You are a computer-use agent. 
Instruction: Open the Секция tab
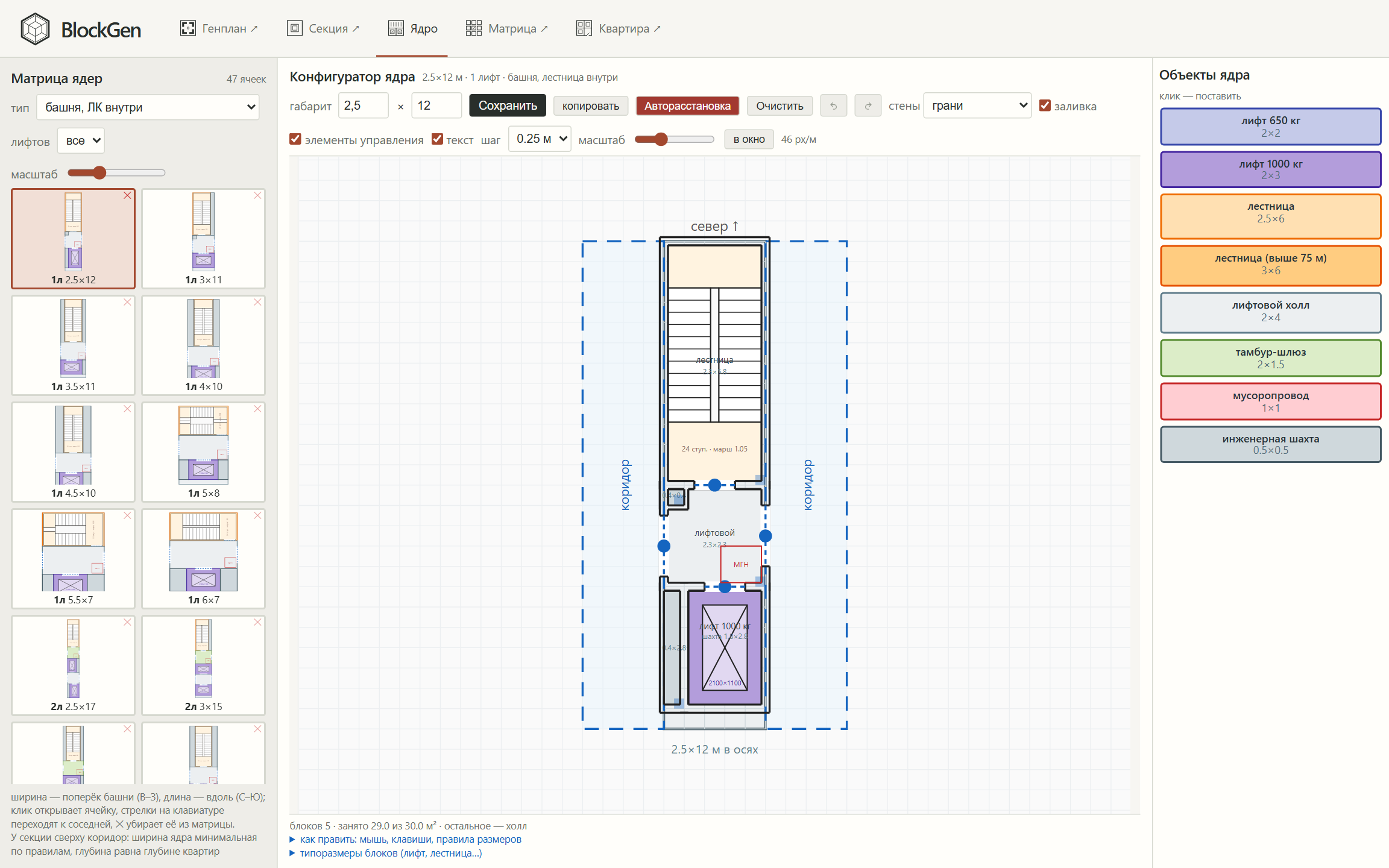323,28
